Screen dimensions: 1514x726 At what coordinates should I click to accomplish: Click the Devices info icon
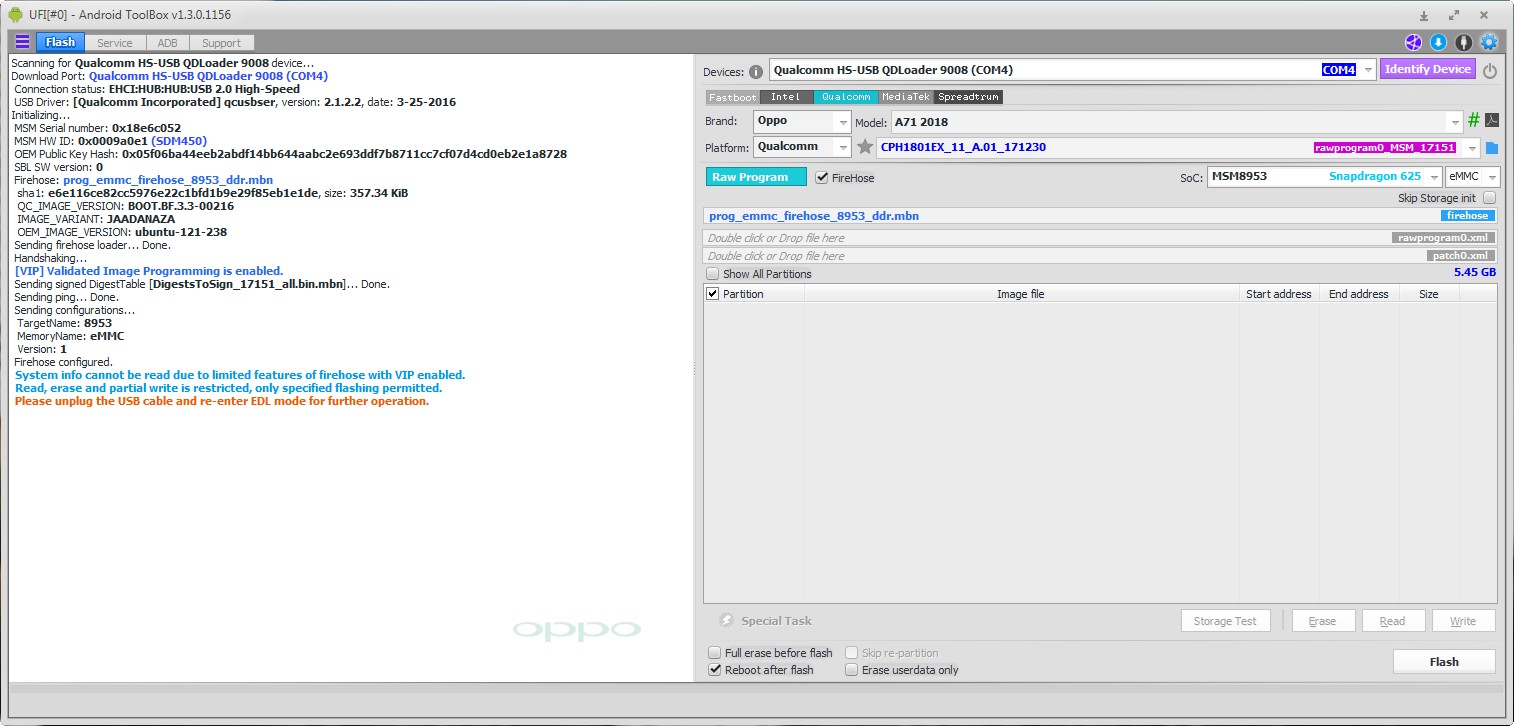756,71
